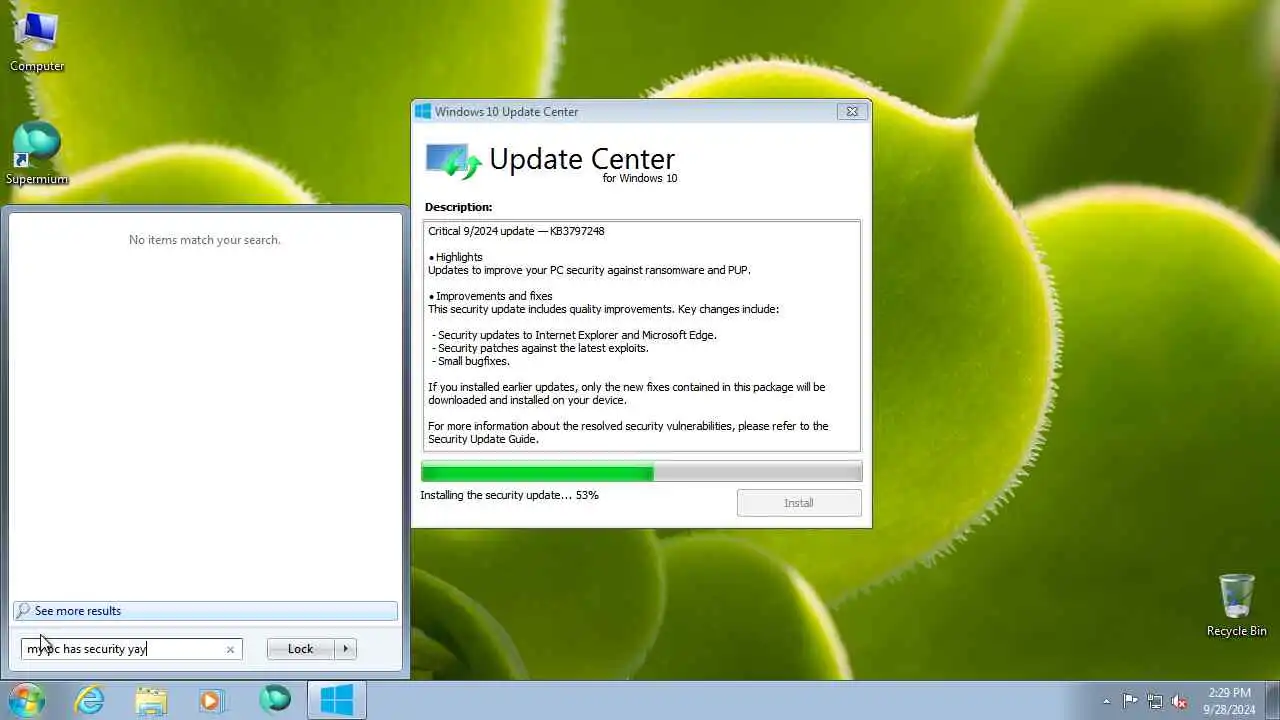Click the muted volume tray icon

pyautogui.click(x=1180, y=701)
